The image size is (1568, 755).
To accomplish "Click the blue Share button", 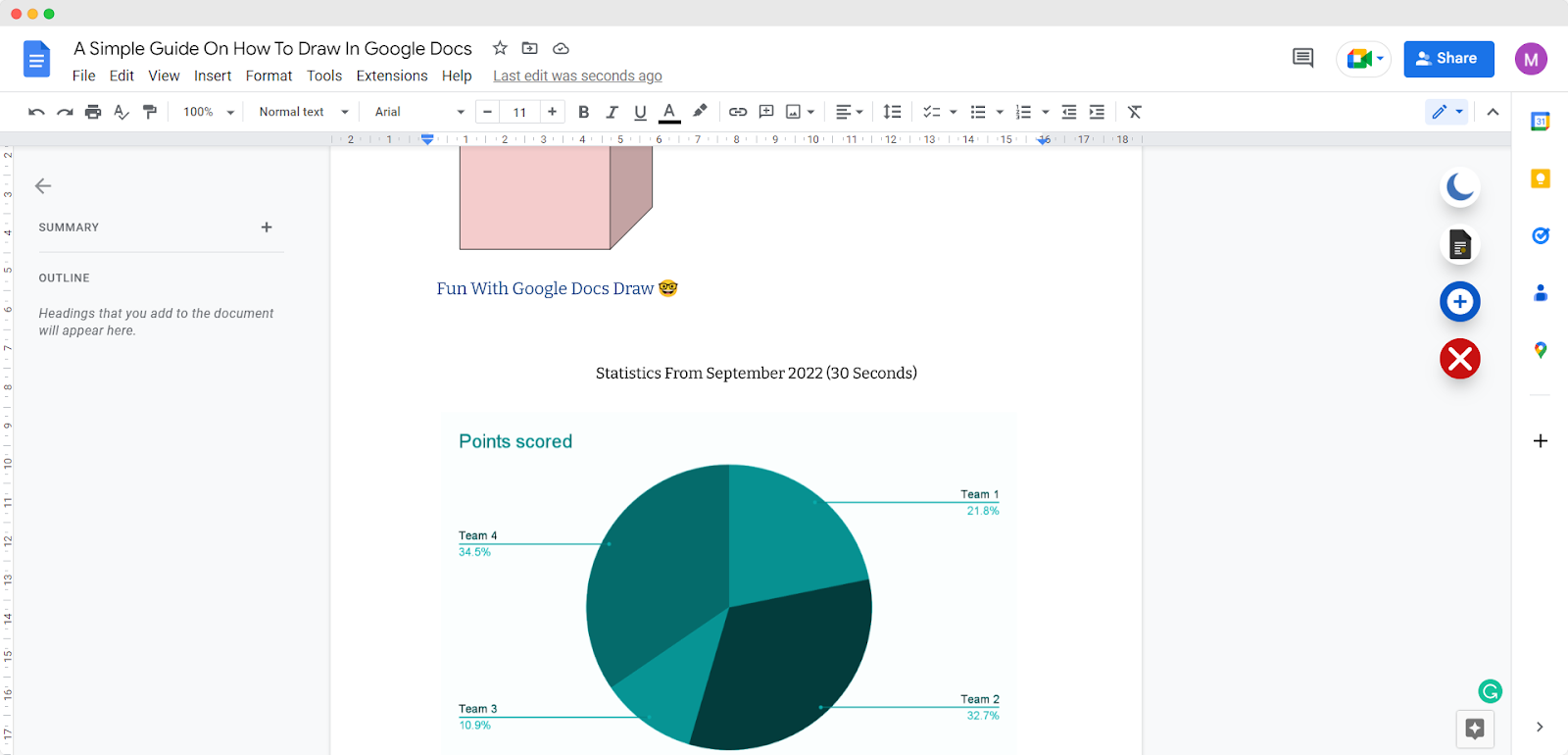I will [x=1448, y=59].
